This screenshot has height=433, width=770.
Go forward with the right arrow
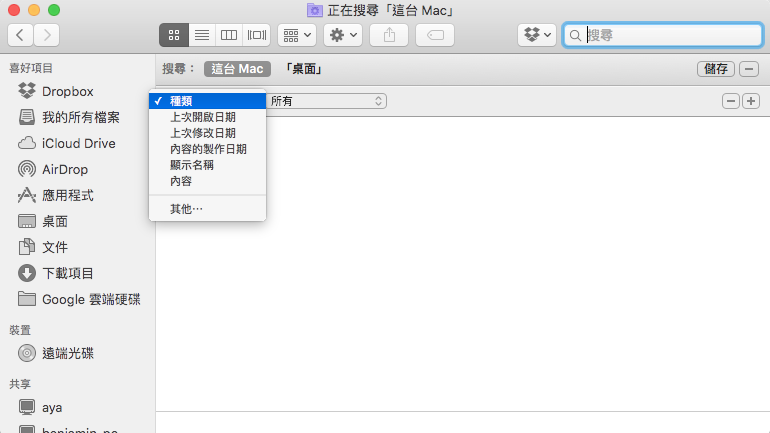click(x=47, y=35)
